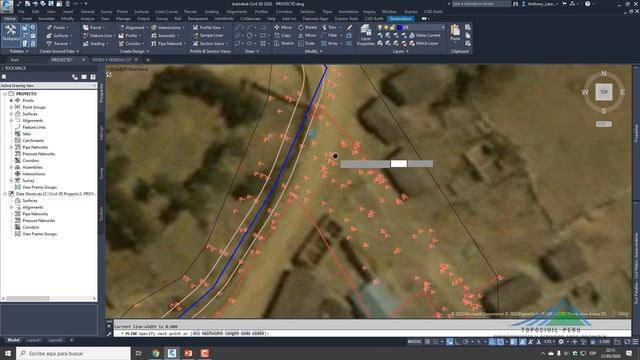Click Make Current layer button

point(424,36)
